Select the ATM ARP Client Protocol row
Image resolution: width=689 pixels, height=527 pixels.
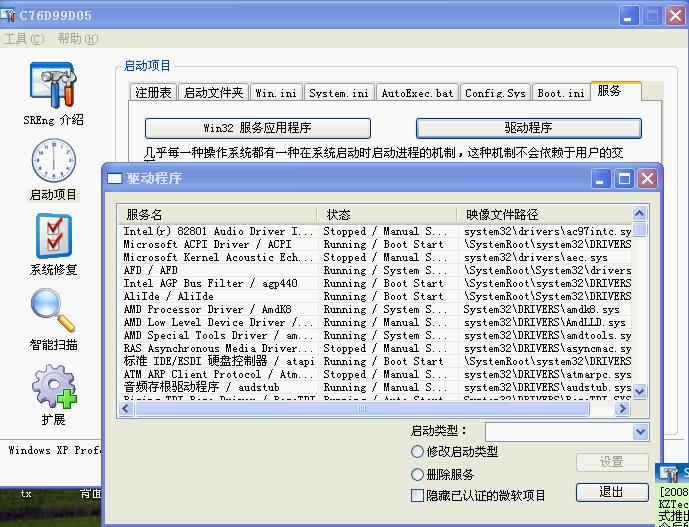[375, 374]
